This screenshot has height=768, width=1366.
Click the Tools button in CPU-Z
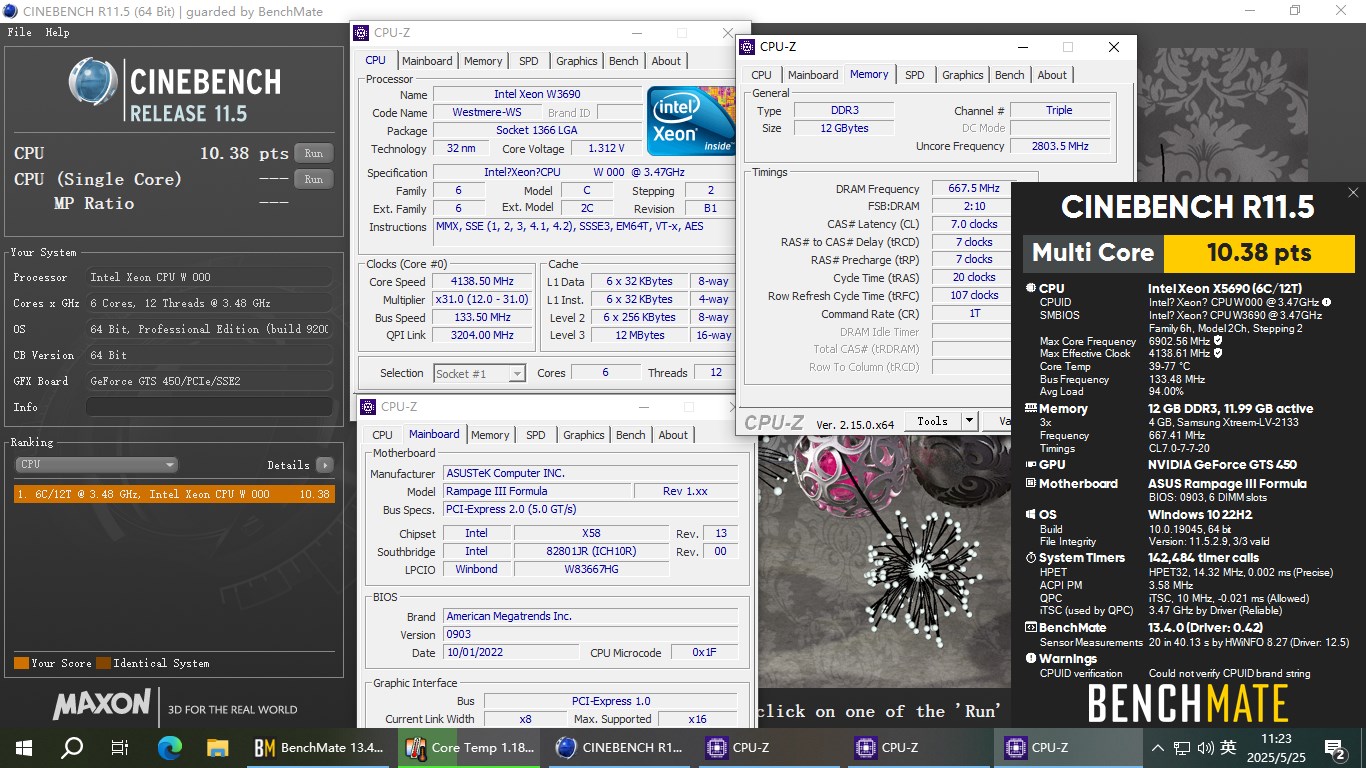932,422
